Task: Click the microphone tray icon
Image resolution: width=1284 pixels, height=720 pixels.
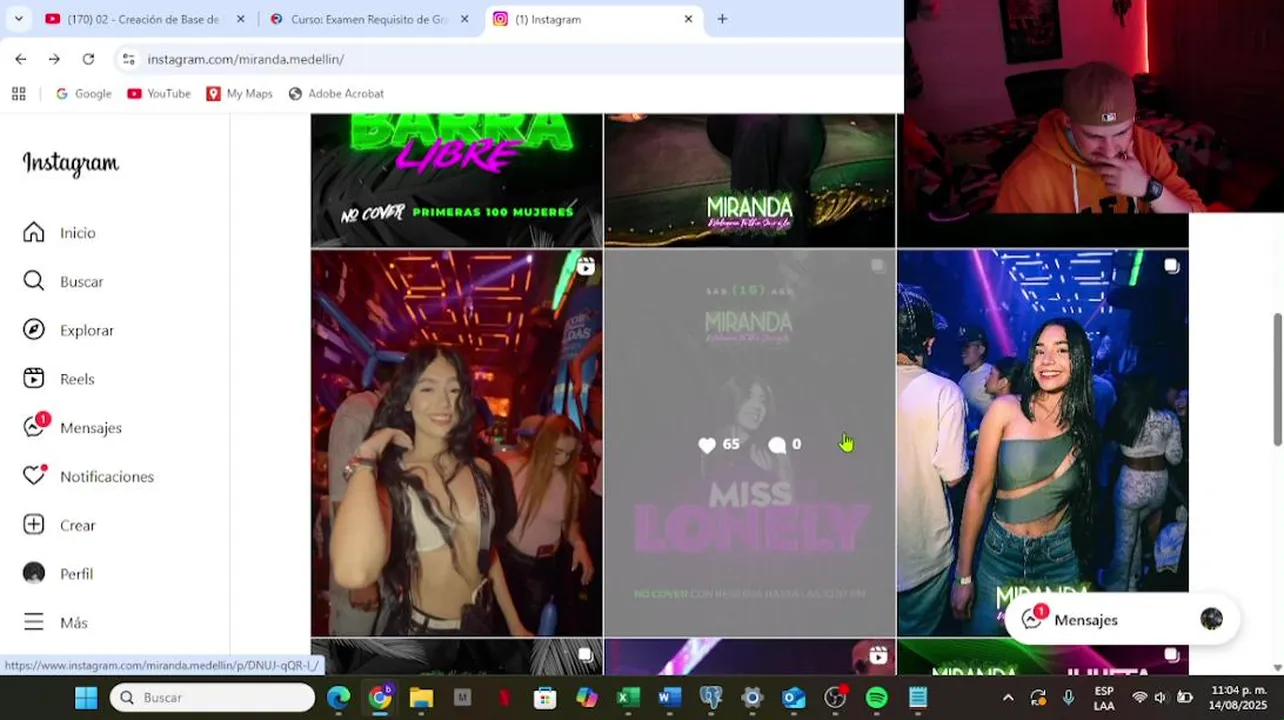Action: click(1068, 697)
